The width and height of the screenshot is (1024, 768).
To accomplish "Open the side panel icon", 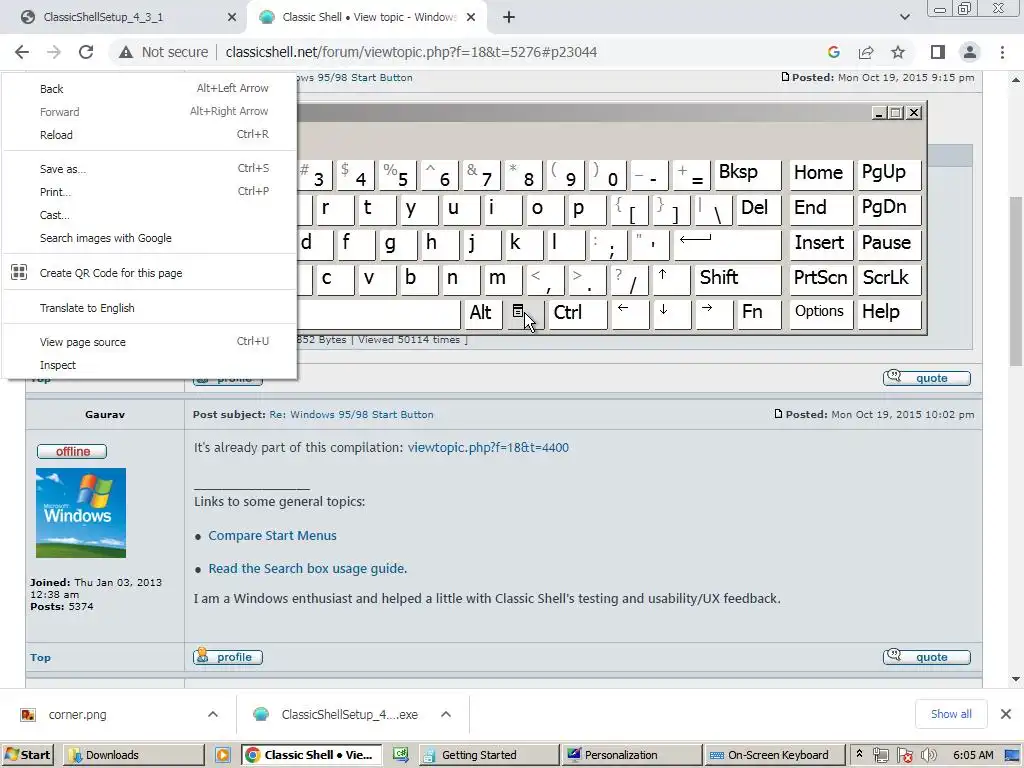I will pos(938,52).
